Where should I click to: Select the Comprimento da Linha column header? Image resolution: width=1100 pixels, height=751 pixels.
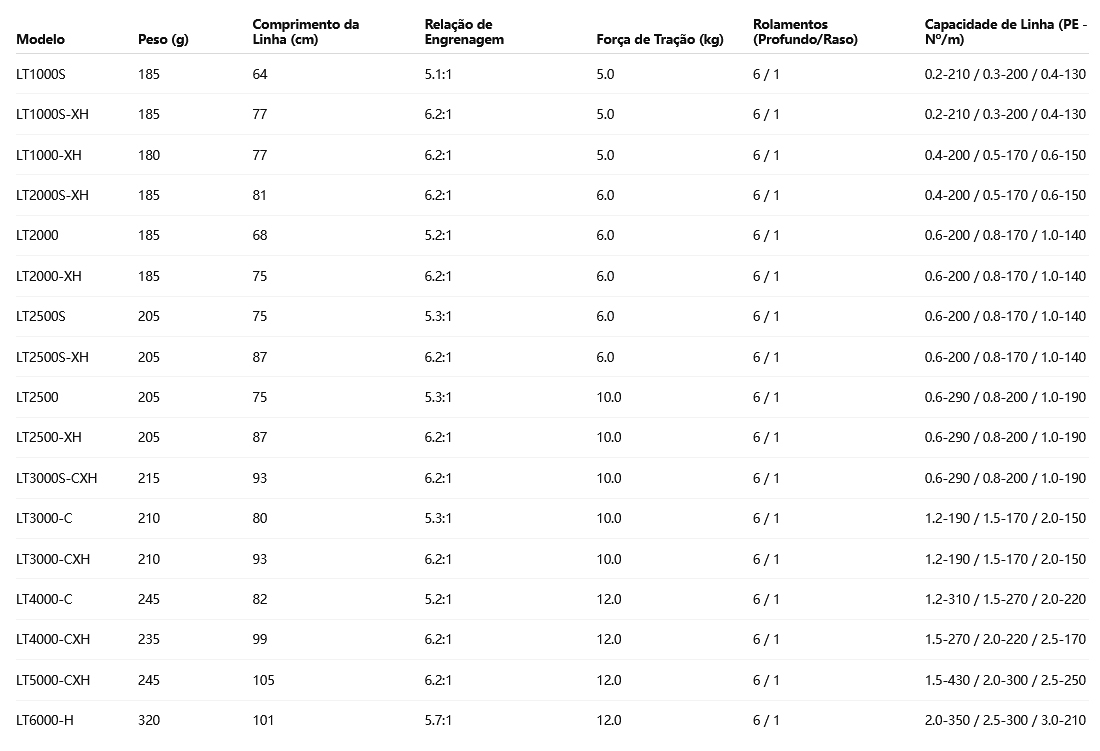tap(305, 32)
